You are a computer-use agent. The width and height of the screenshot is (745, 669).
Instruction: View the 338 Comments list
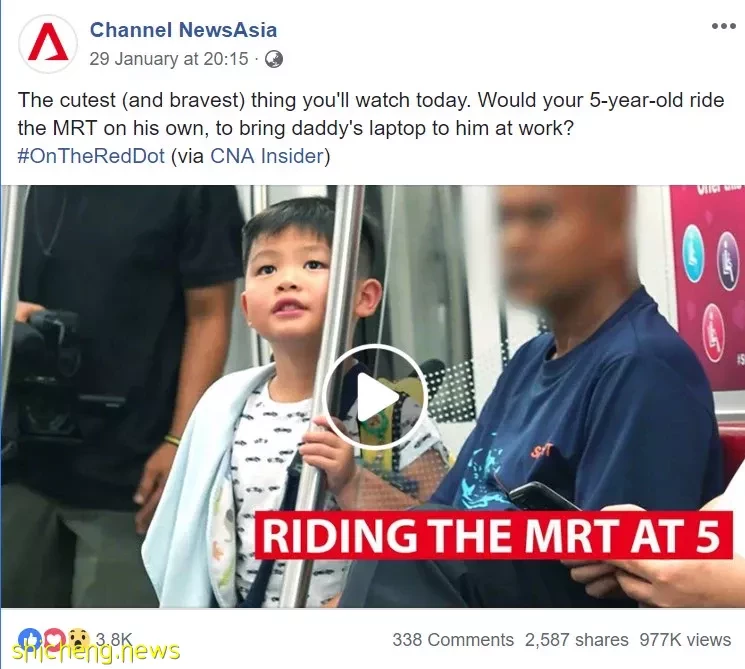point(453,640)
